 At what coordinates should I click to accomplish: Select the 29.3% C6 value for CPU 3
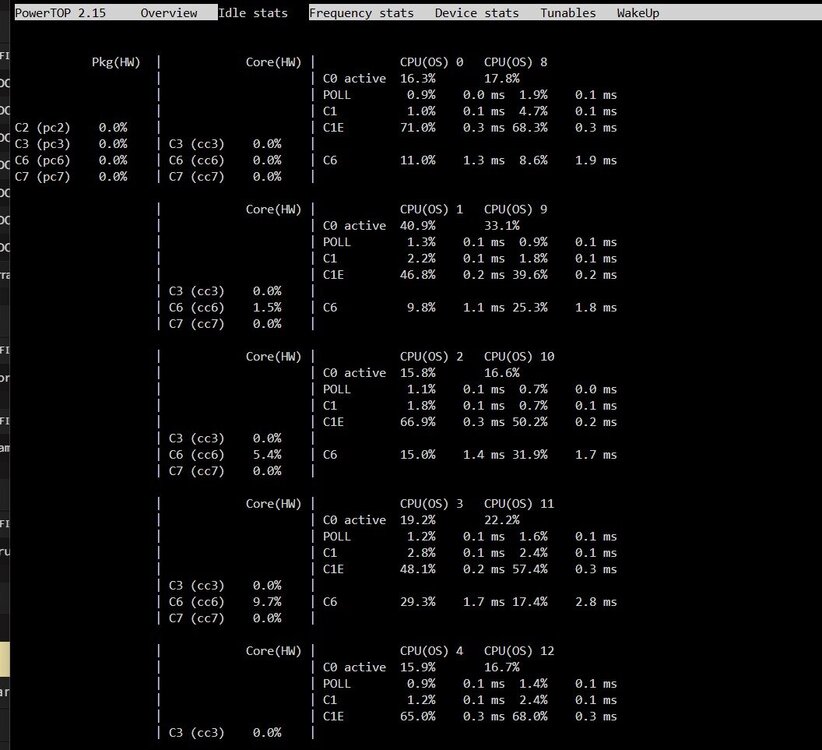click(x=418, y=602)
